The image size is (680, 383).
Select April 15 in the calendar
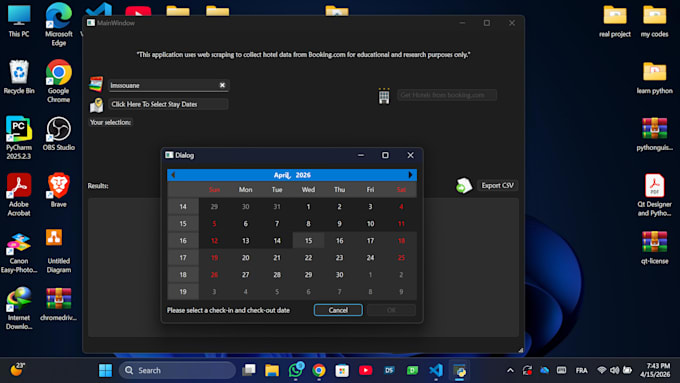pyautogui.click(x=308, y=241)
